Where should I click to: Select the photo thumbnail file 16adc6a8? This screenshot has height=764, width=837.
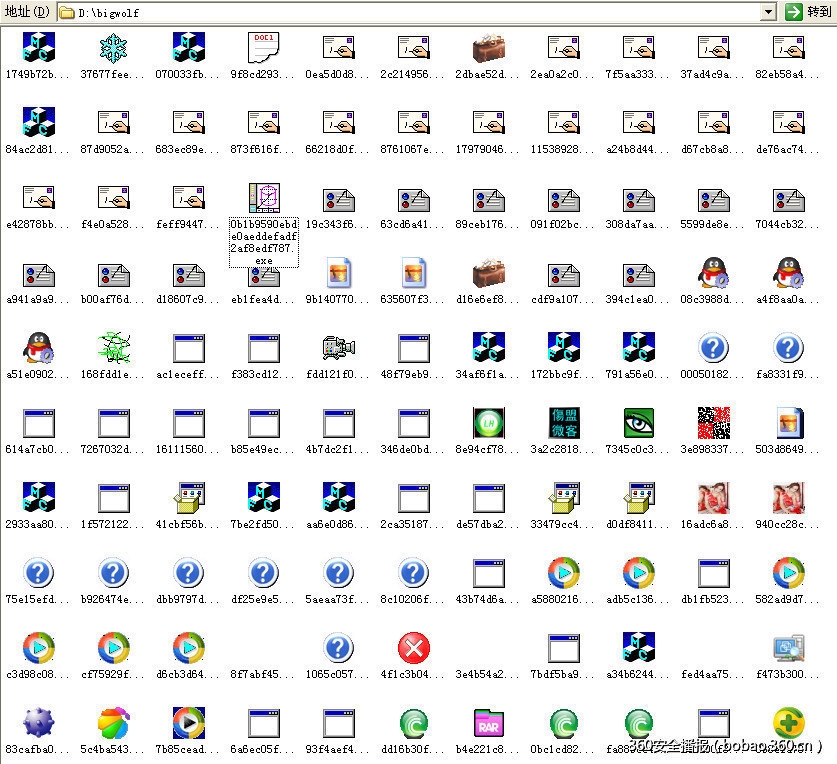pyautogui.click(x=713, y=497)
